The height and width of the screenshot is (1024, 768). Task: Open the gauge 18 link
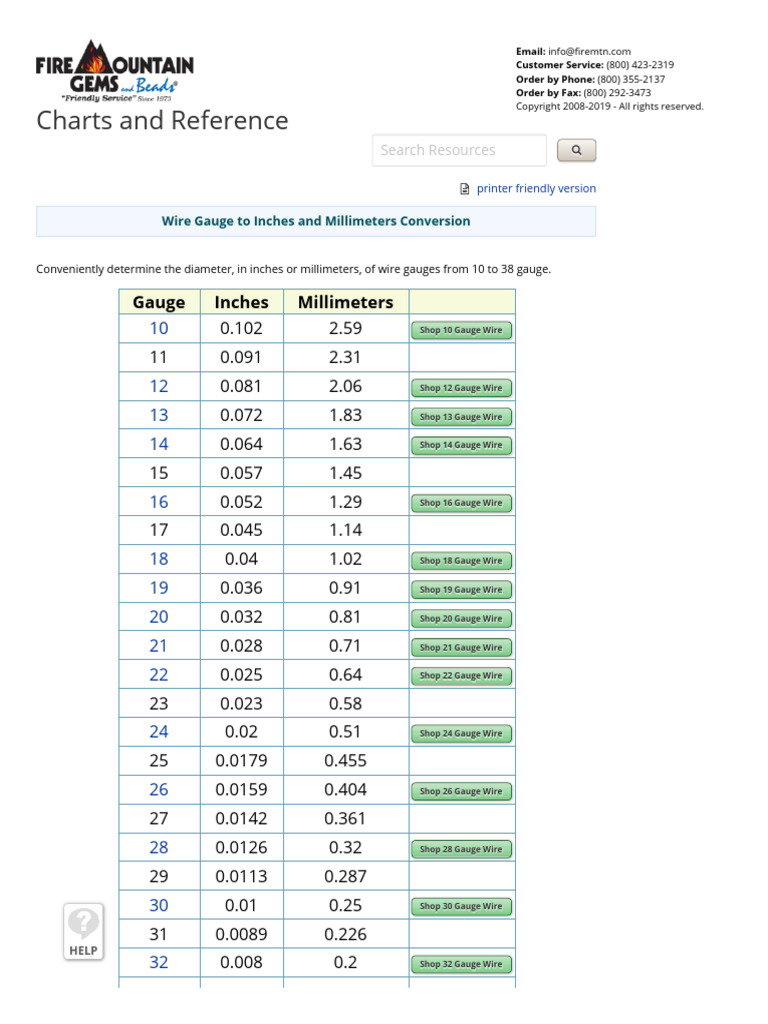pyautogui.click(x=159, y=559)
